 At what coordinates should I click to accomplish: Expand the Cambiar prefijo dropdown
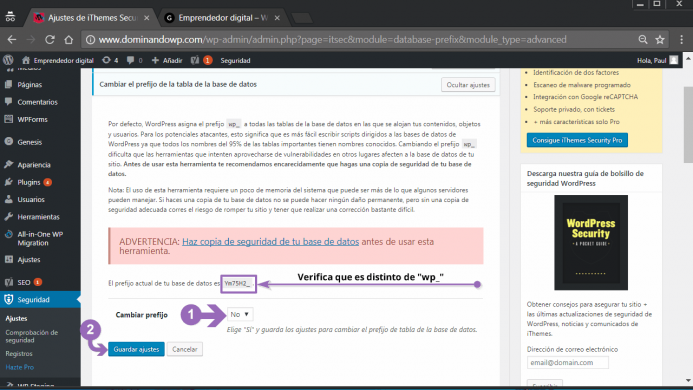click(240, 314)
